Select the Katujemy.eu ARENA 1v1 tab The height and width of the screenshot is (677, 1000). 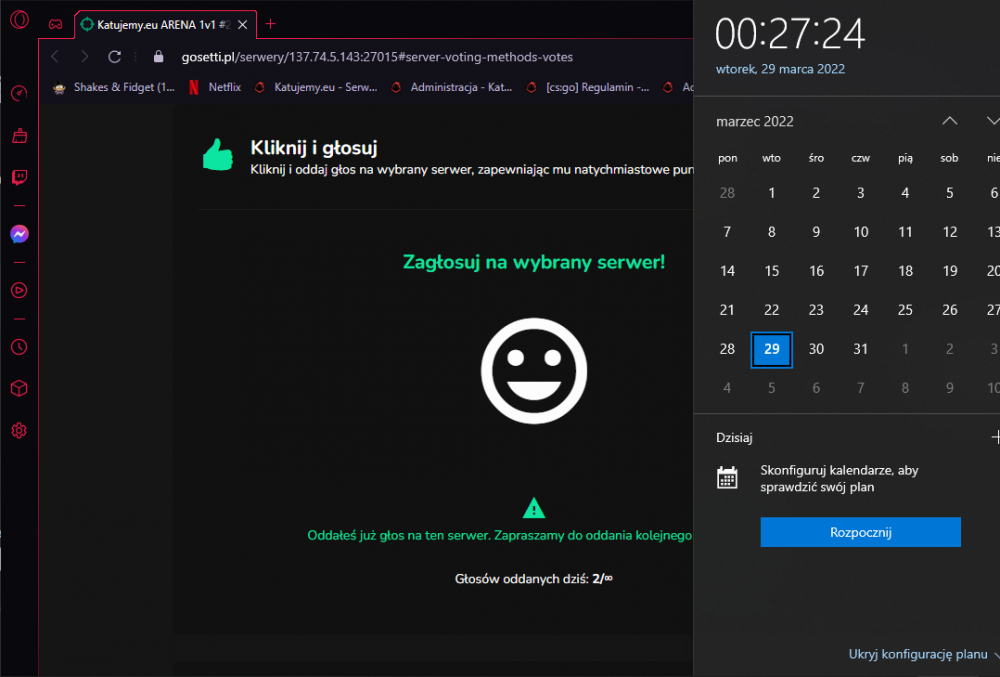(165, 25)
